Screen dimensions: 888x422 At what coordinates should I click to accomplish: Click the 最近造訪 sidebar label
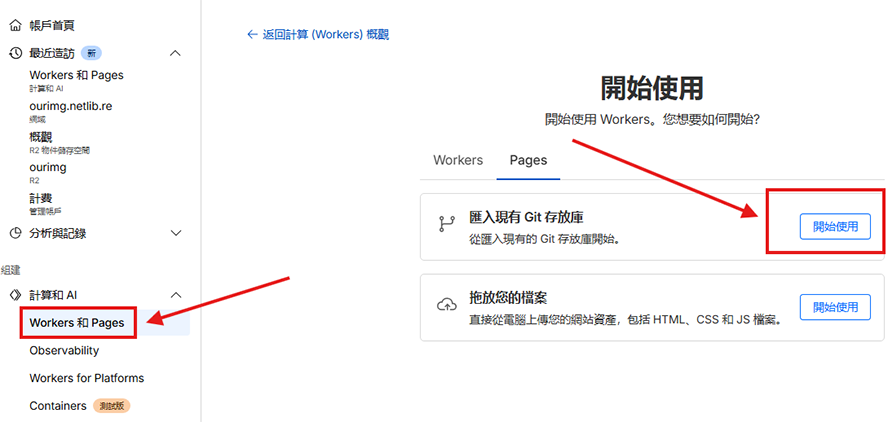pos(52,53)
